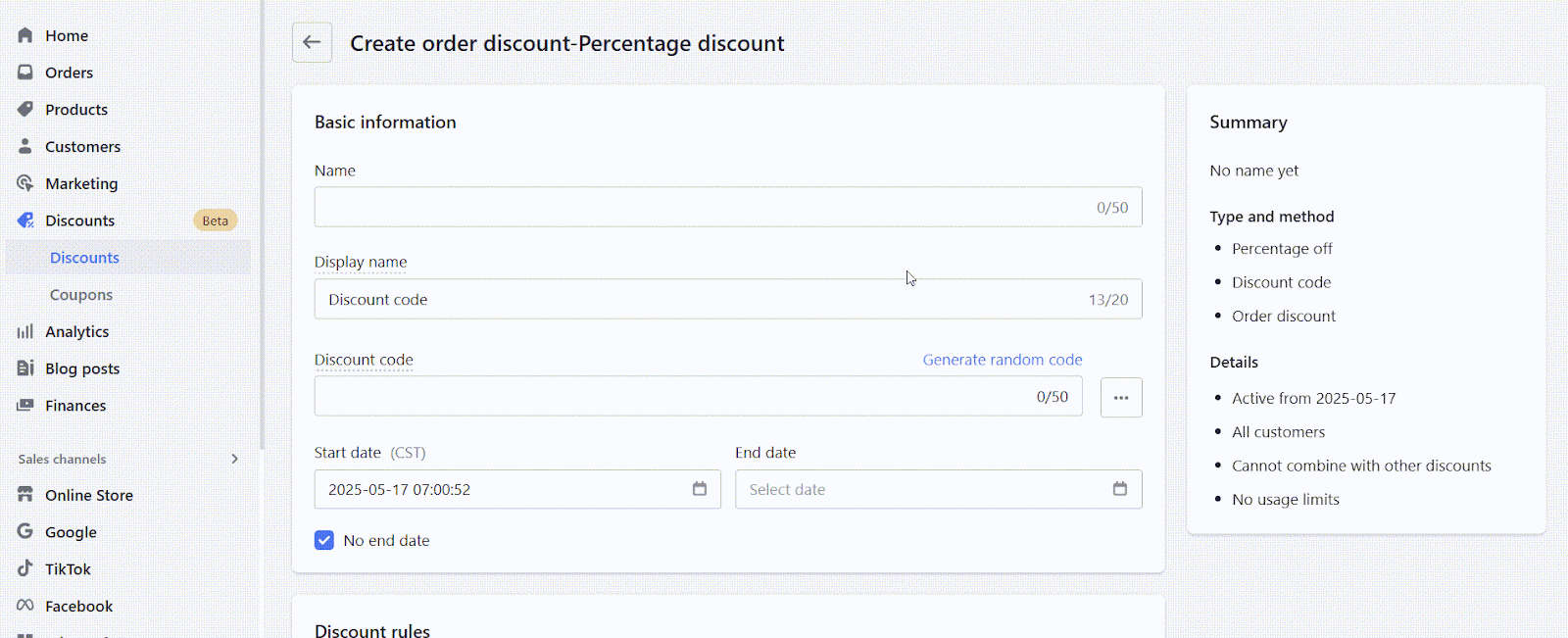This screenshot has height=638, width=1568.
Task: Click the Customers person icon
Action: click(x=25, y=146)
